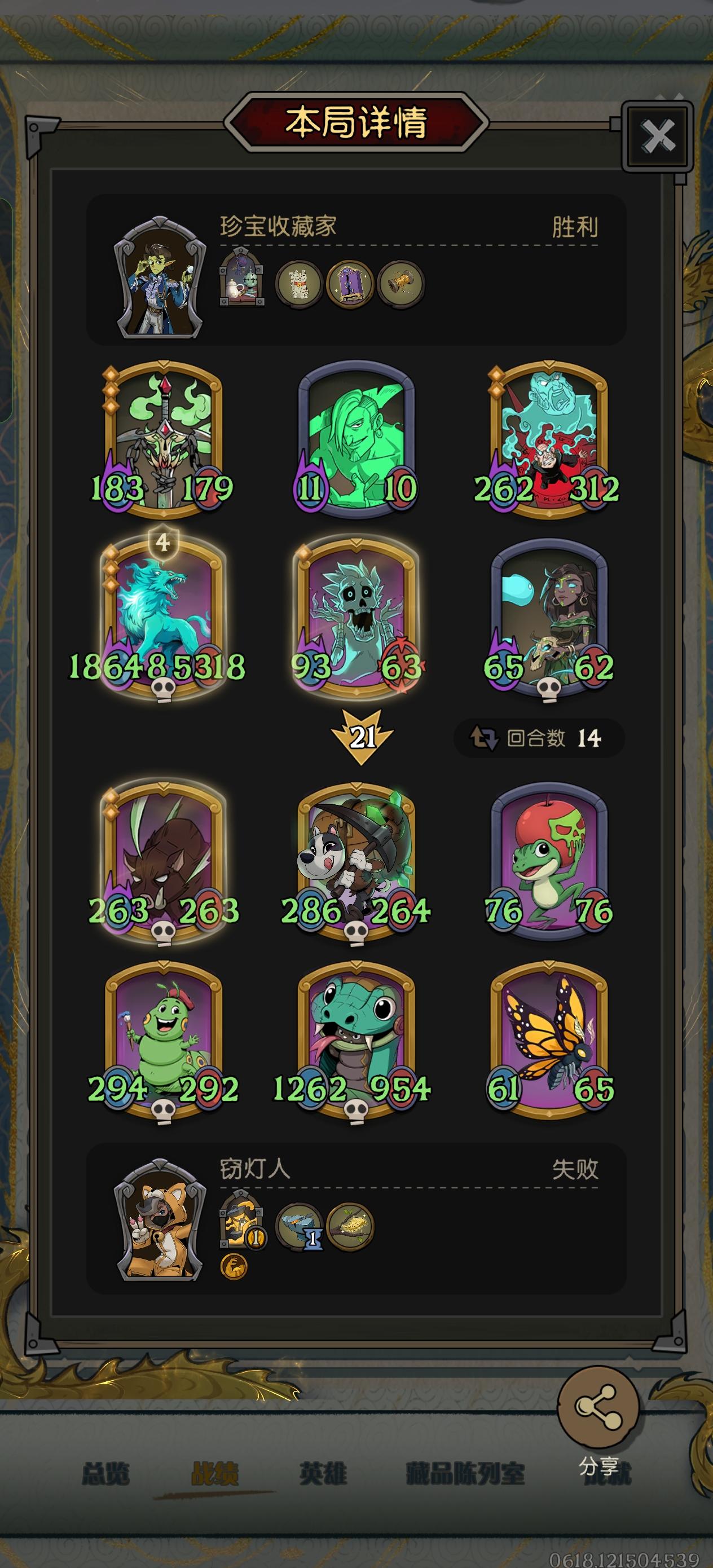The height and width of the screenshot is (1568, 713).
Task: Tap the purple cabinet treasure icon
Action: click(x=350, y=282)
